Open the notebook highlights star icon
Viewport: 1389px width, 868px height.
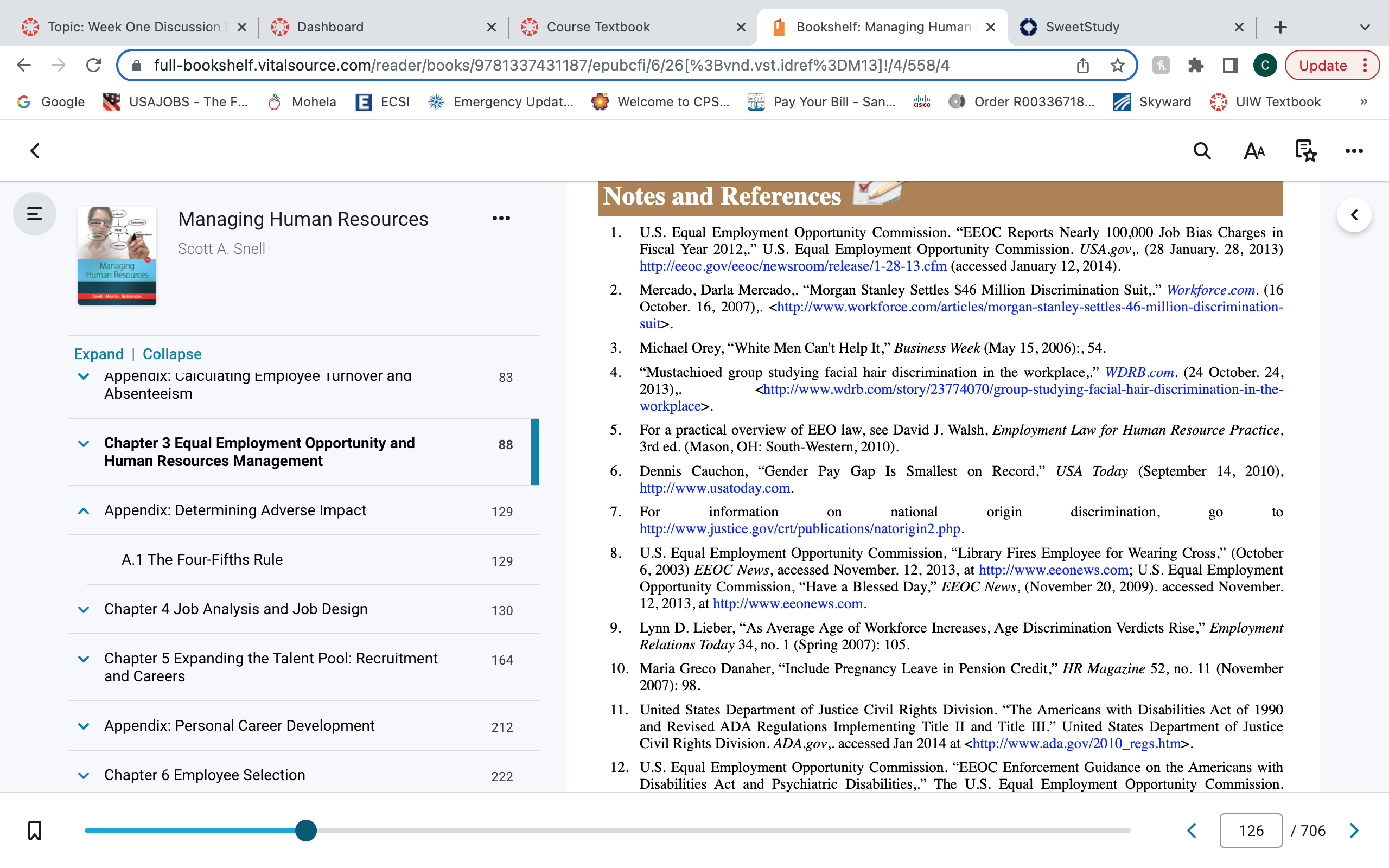tap(1306, 151)
